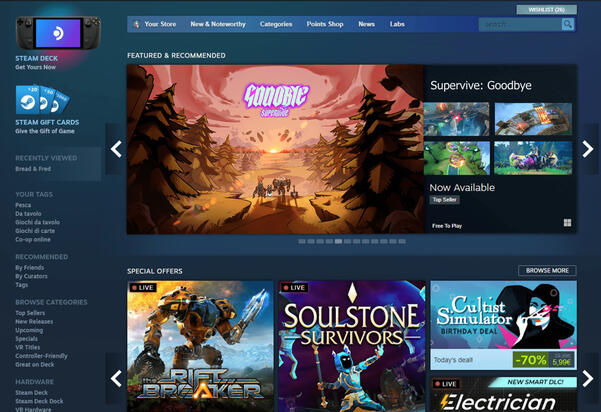Show next special offers arrow

point(588,378)
